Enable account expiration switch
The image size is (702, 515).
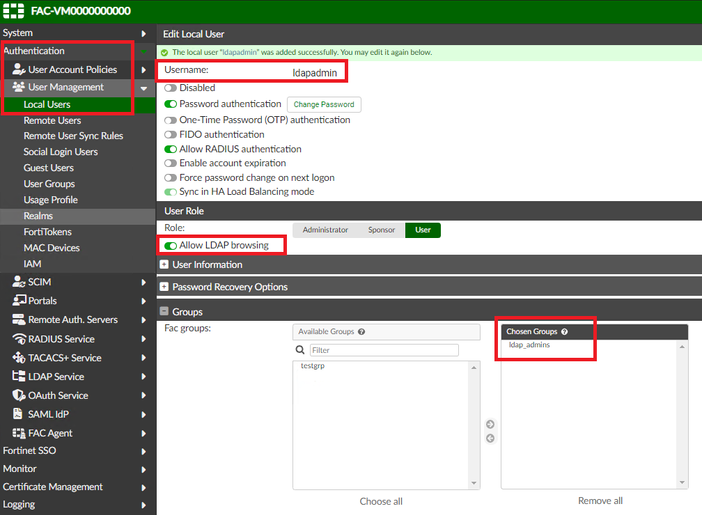pyautogui.click(x=170, y=163)
